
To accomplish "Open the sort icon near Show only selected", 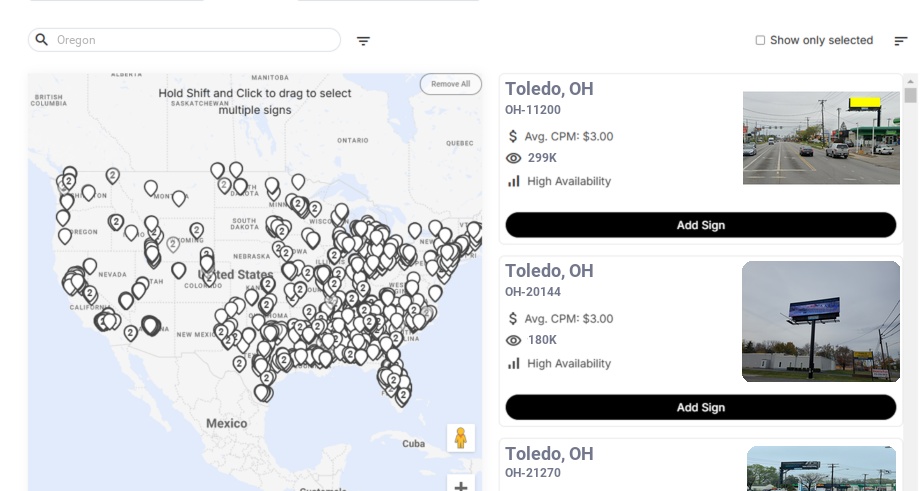I will [900, 41].
